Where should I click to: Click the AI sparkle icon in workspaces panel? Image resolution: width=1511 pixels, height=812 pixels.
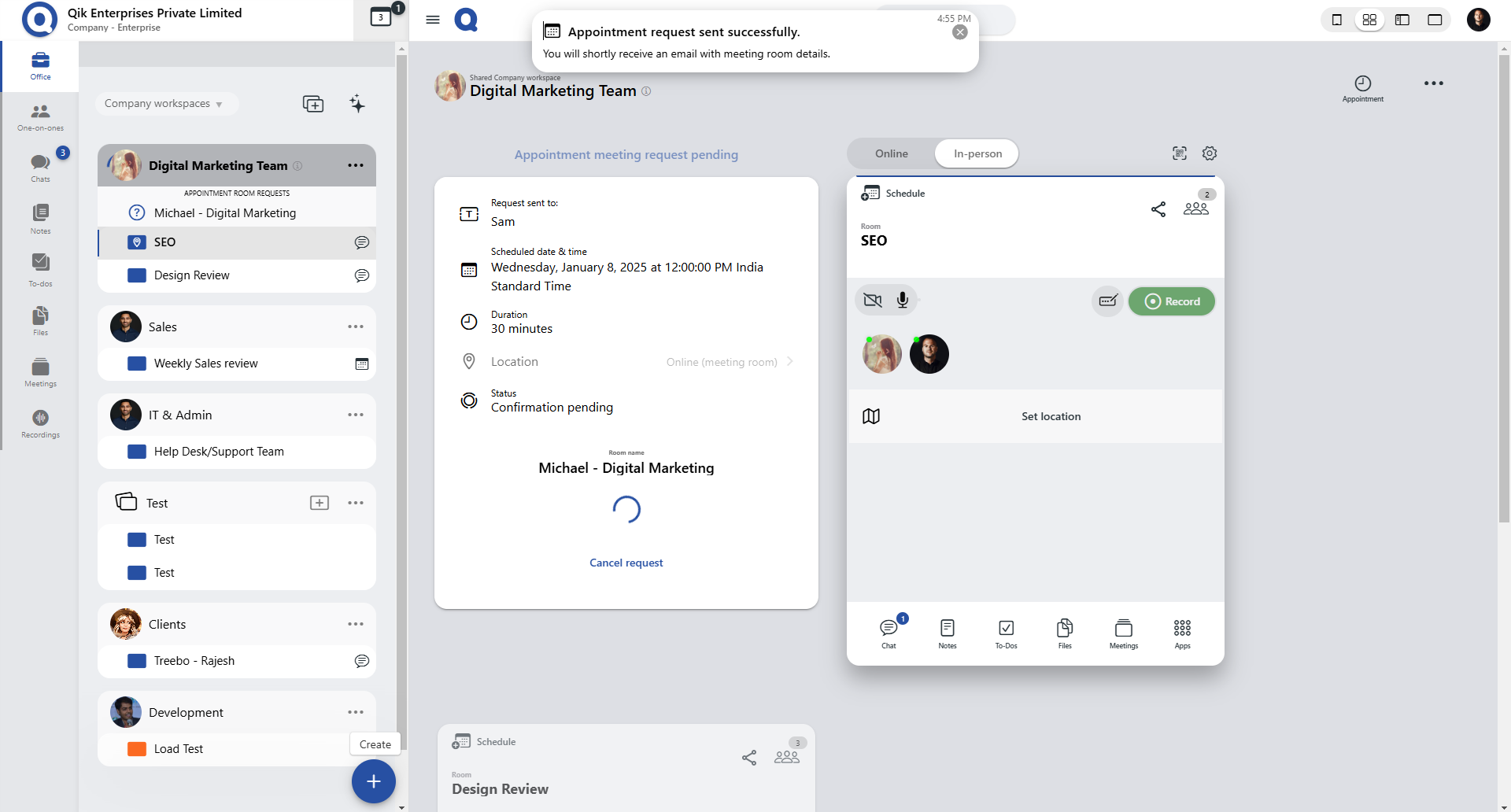[x=357, y=104]
